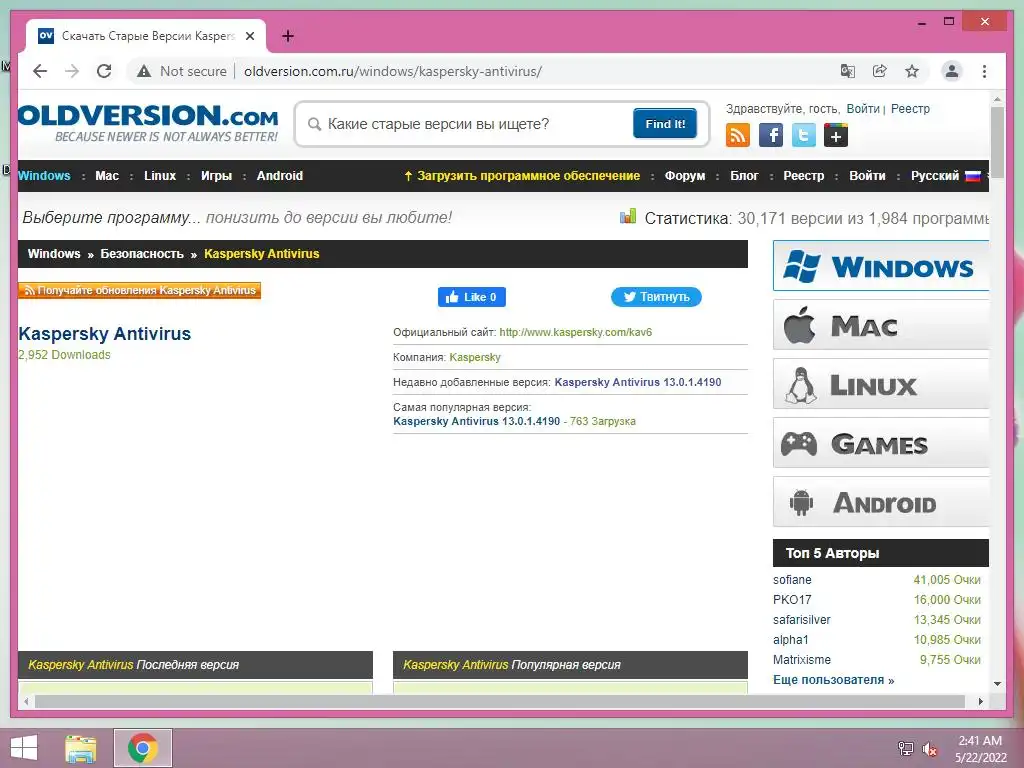Click the Find It! search button
The image size is (1024, 768).
665,123
